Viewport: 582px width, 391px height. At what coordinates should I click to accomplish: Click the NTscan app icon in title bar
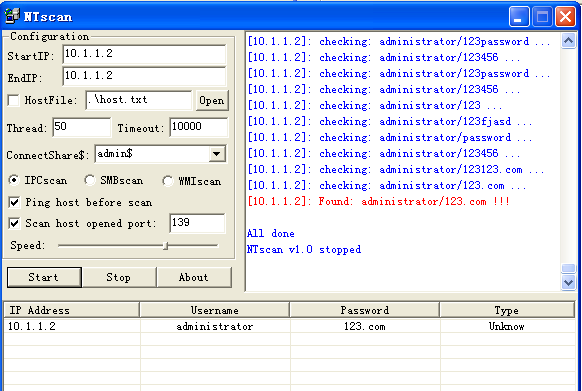[12, 16]
